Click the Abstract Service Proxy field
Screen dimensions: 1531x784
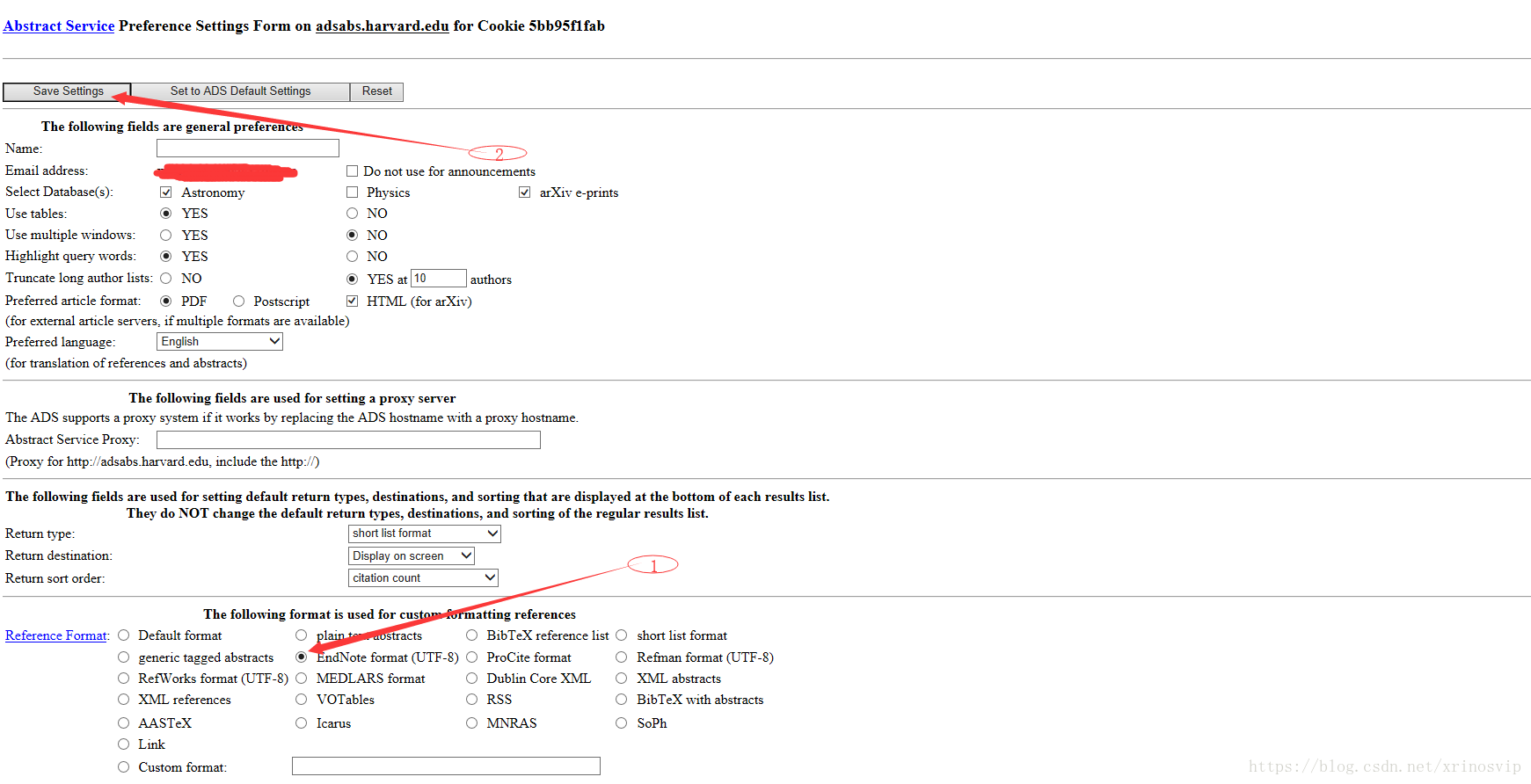click(x=348, y=439)
